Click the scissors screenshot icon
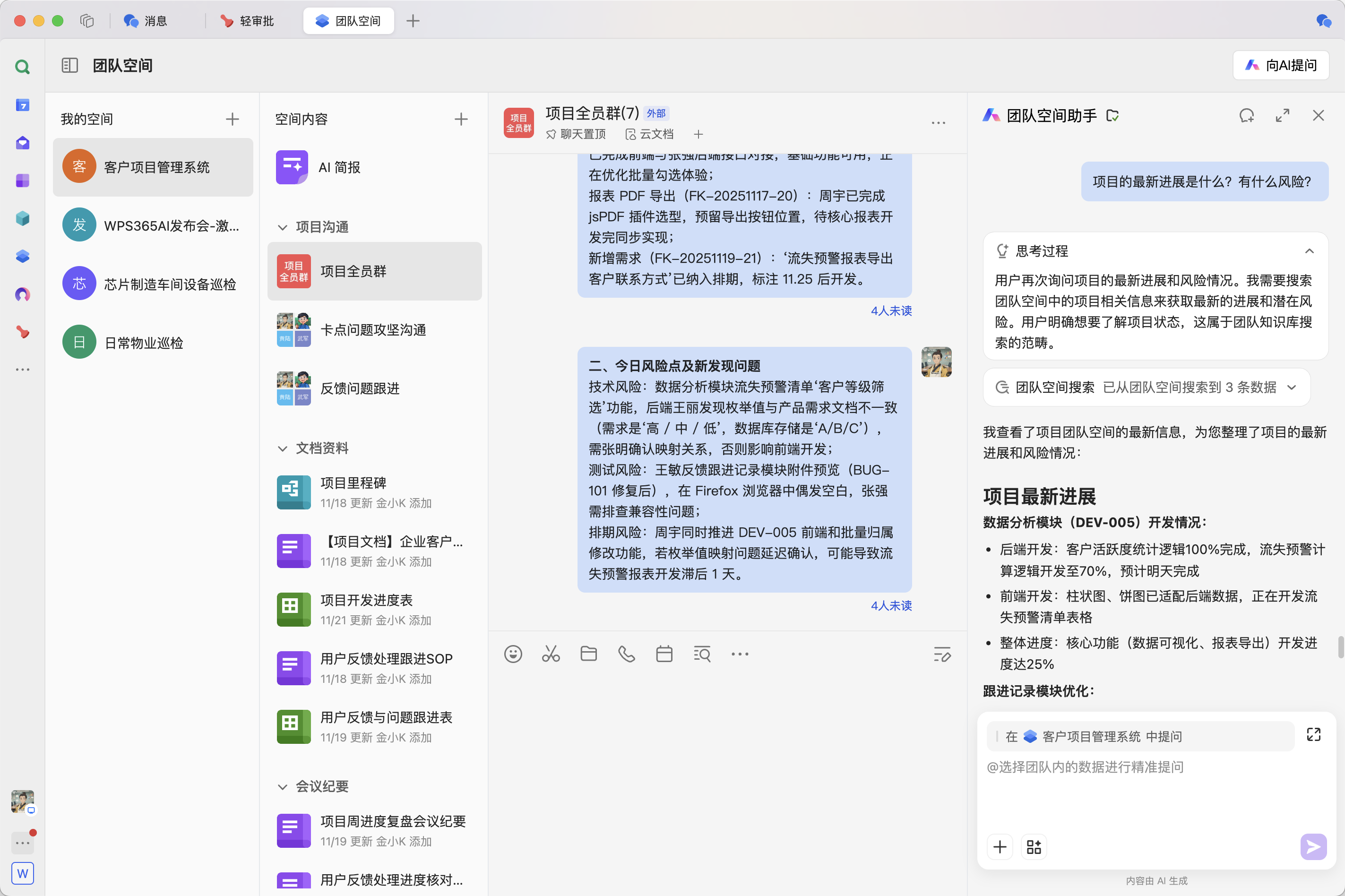 pos(550,654)
